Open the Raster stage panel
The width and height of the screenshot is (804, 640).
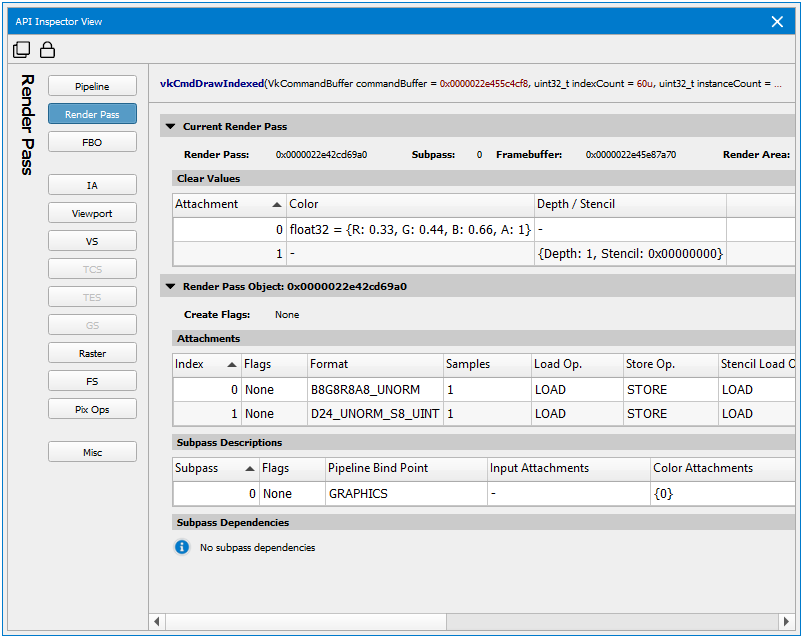pyautogui.click(x=92, y=354)
